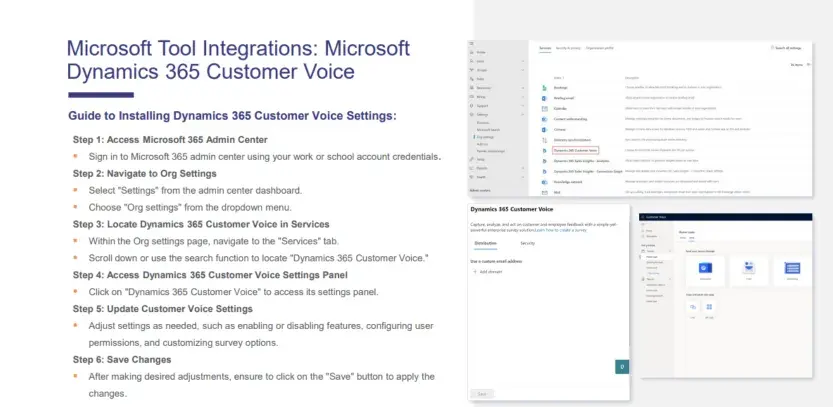Click the Admin centers heading in sidebar

point(480,190)
